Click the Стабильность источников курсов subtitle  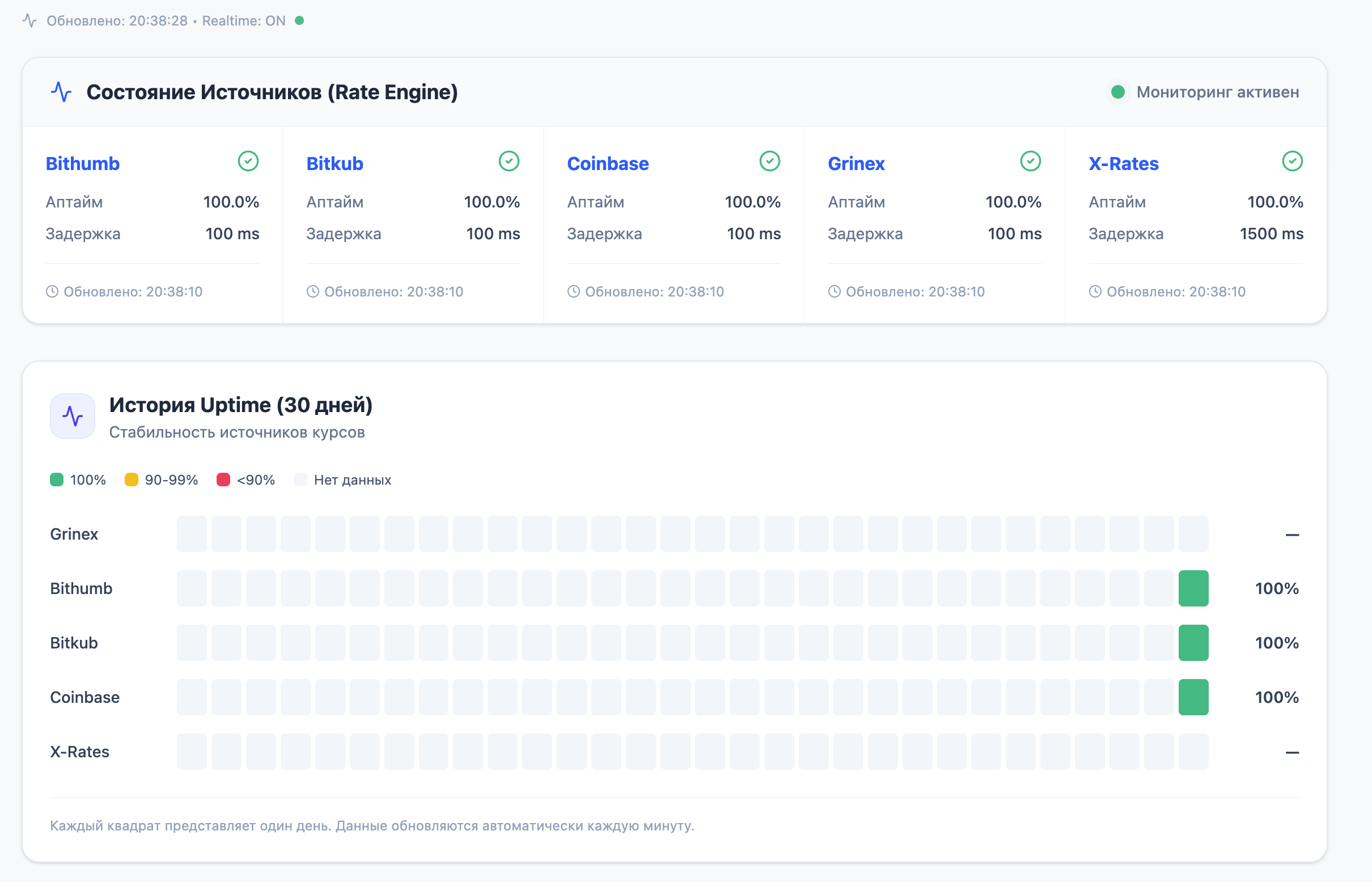click(237, 432)
